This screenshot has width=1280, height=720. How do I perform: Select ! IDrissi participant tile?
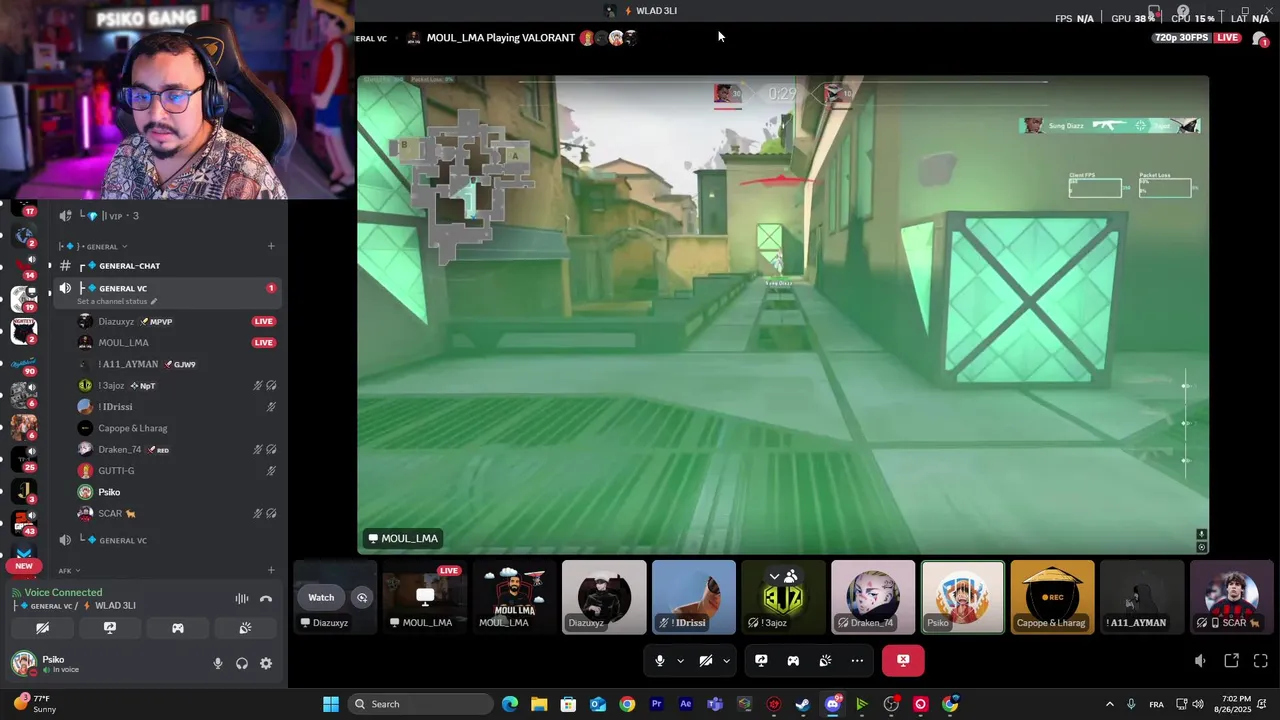(694, 597)
